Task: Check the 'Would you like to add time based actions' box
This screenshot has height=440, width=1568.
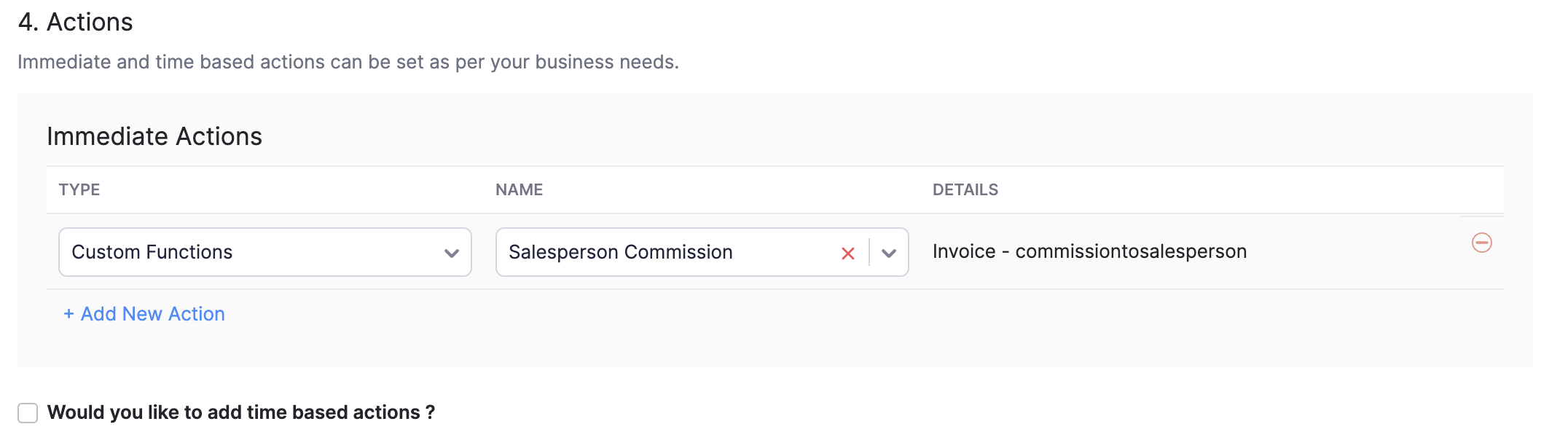Action: coord(28,412)
